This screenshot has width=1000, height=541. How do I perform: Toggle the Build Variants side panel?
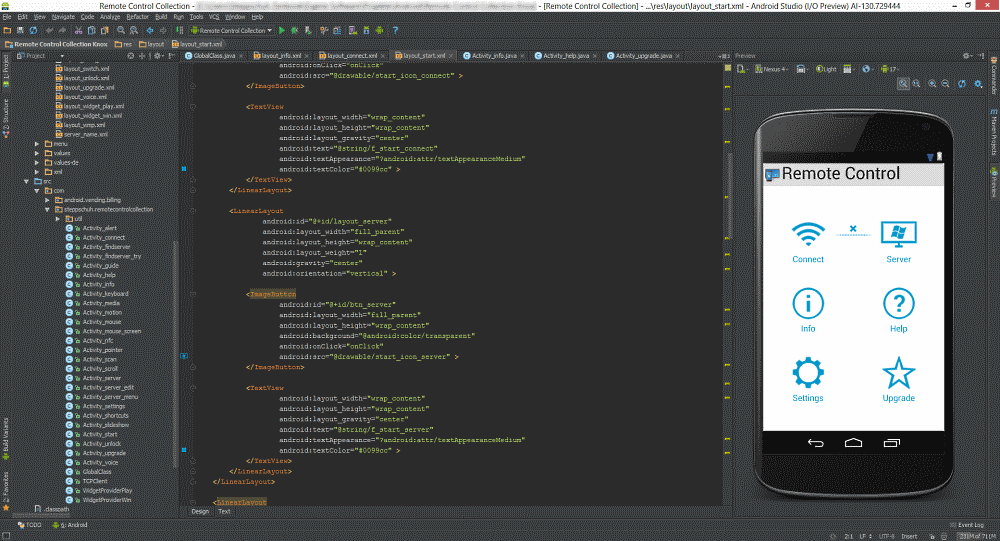(5, 434)
